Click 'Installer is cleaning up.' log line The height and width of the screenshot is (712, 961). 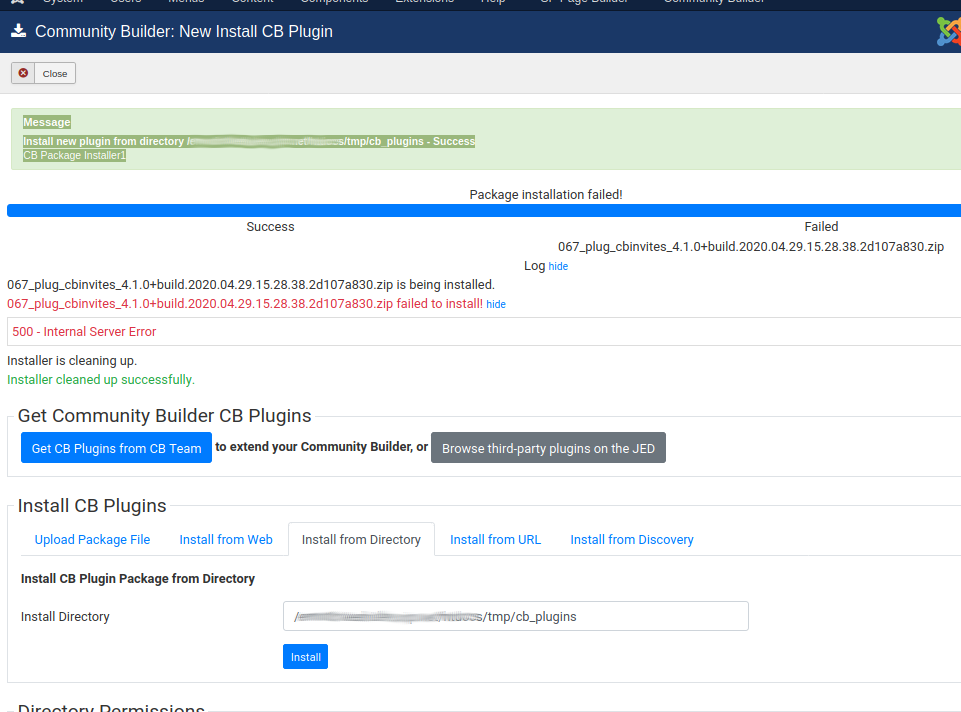(72, 361)
